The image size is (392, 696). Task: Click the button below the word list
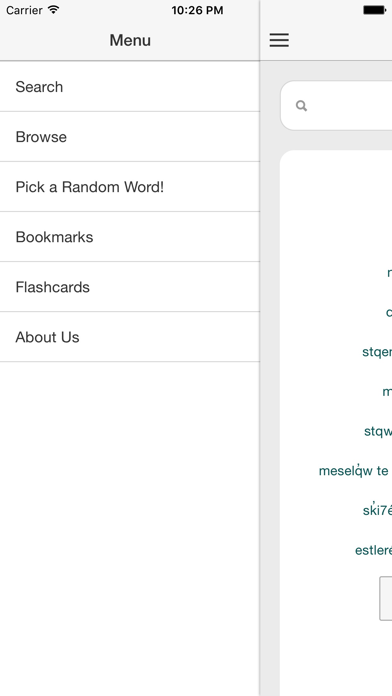385,598
